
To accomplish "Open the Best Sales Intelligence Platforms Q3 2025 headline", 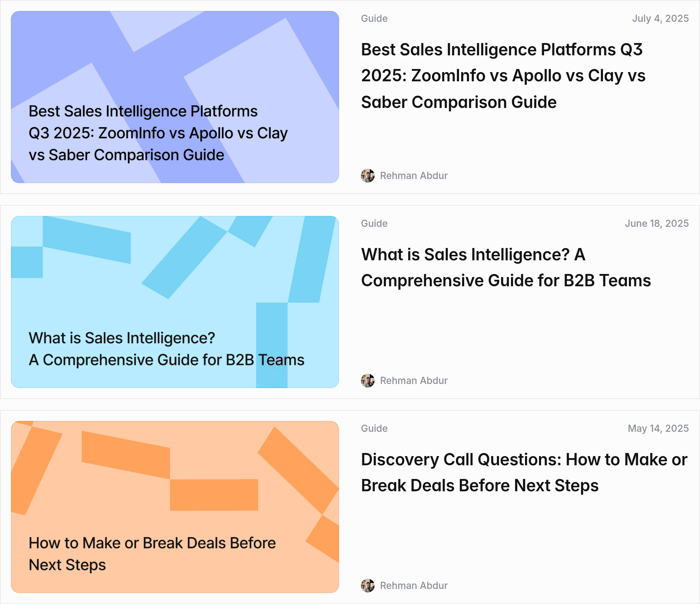I will point(502,75).
